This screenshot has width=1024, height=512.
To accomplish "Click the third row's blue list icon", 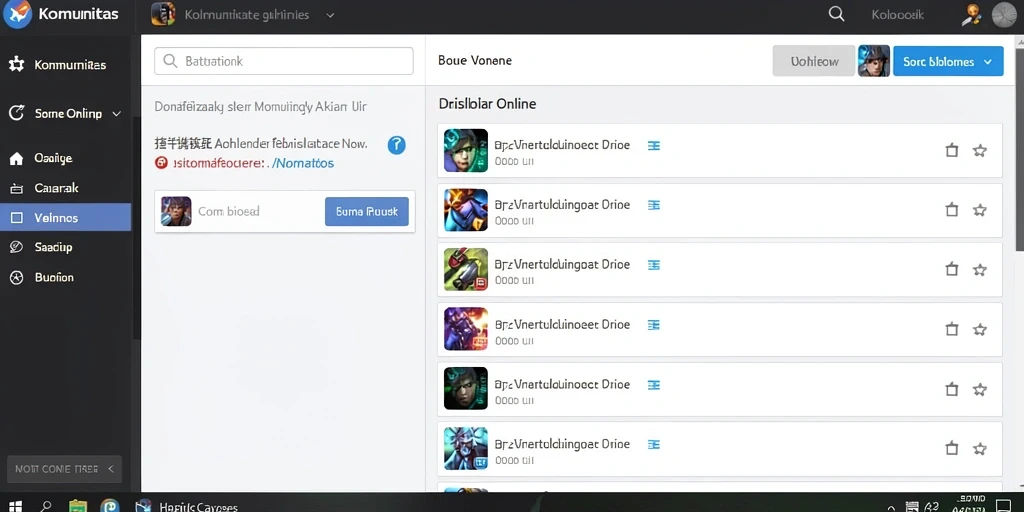I will pos(653,265).
